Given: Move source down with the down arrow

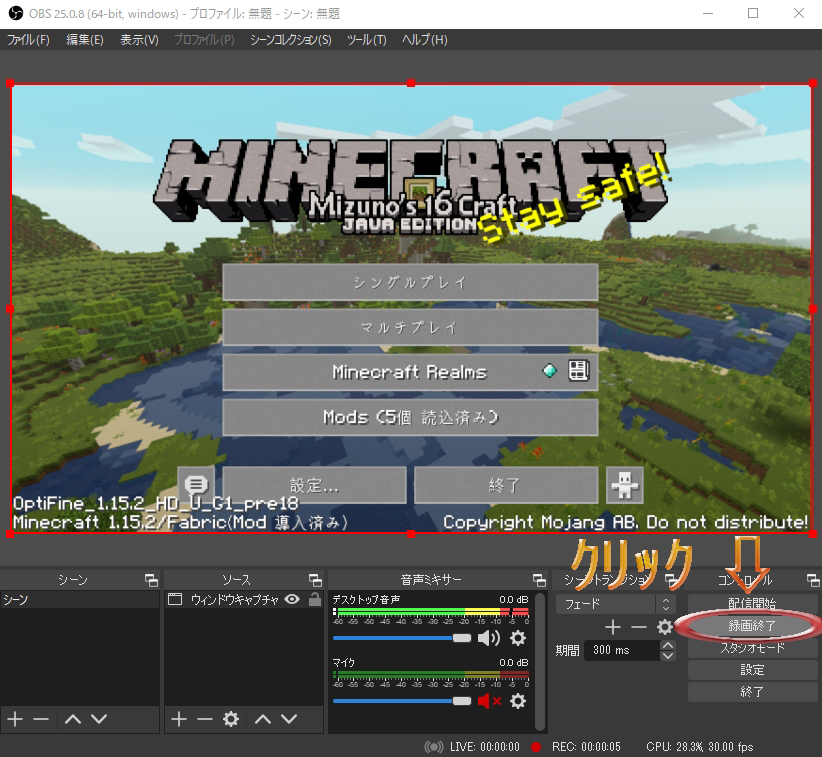Looking at the screenshot, I should pos(289,719).
